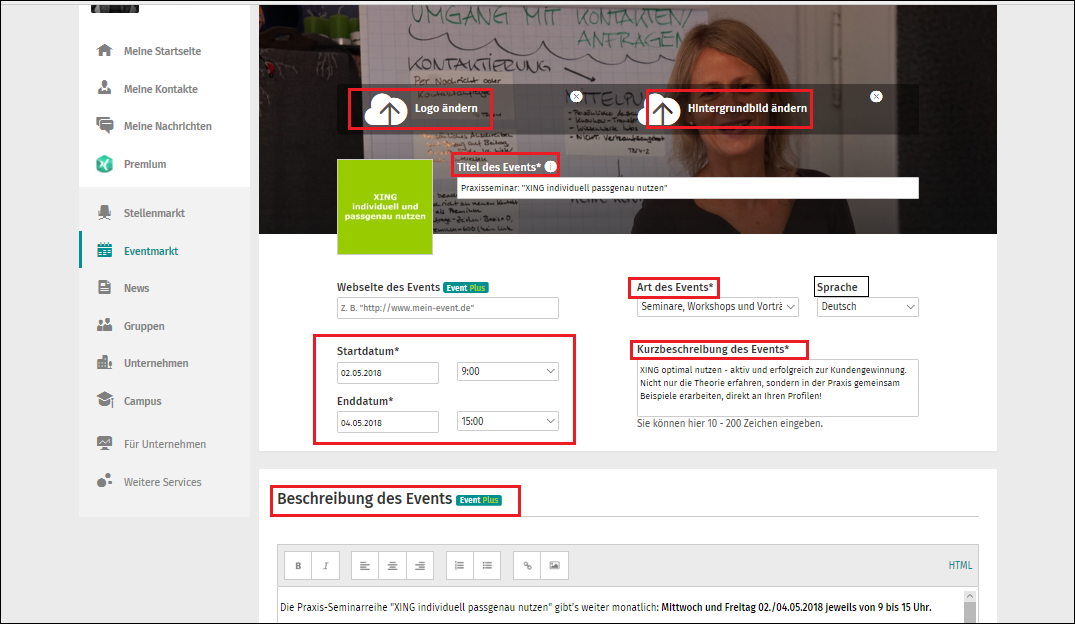1075x624 pixels.
Task: Click the green XING event logo thumbnail
Action: click(385, 206)
